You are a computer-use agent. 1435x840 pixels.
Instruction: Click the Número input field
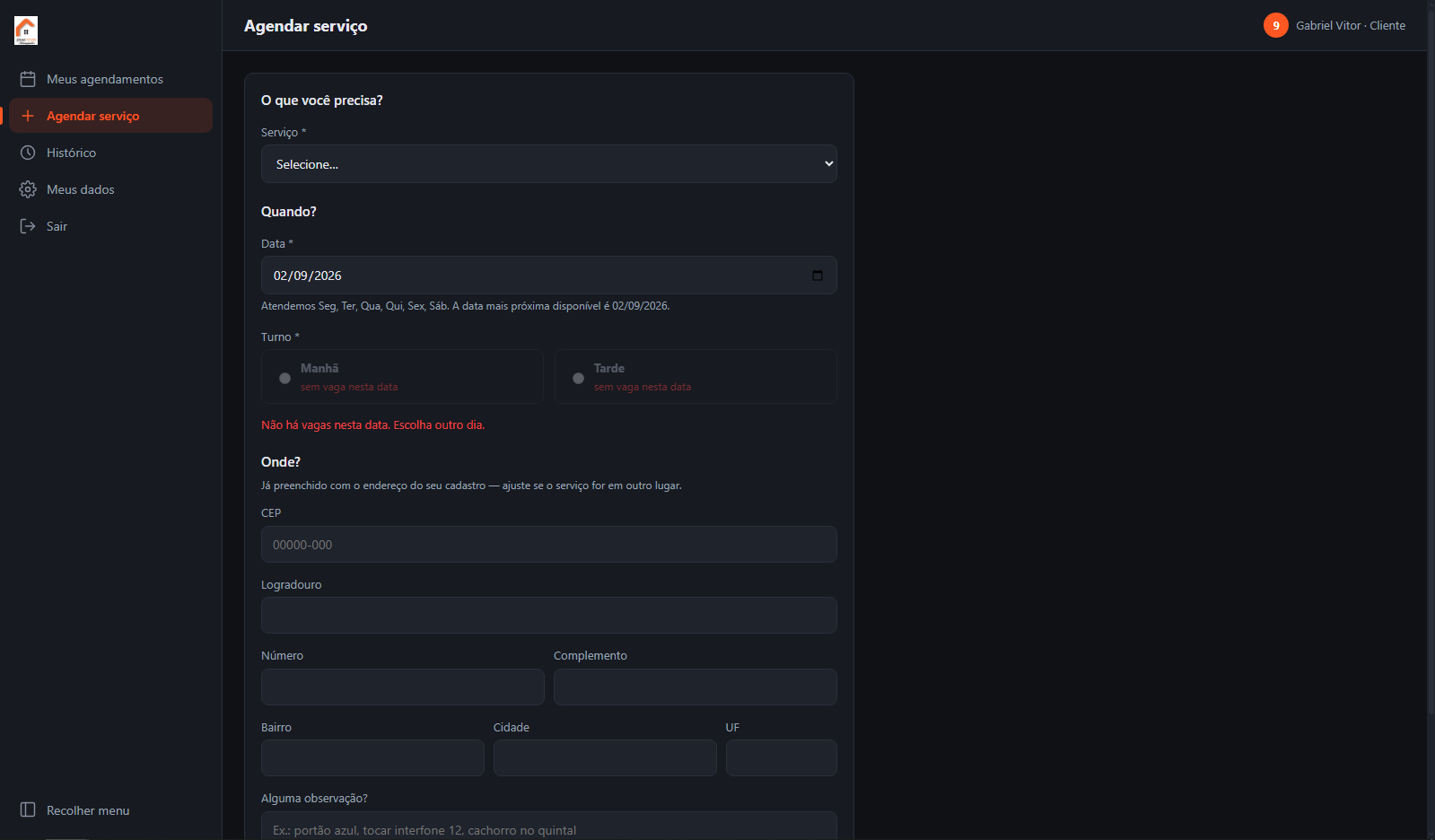tap(403, 687)
